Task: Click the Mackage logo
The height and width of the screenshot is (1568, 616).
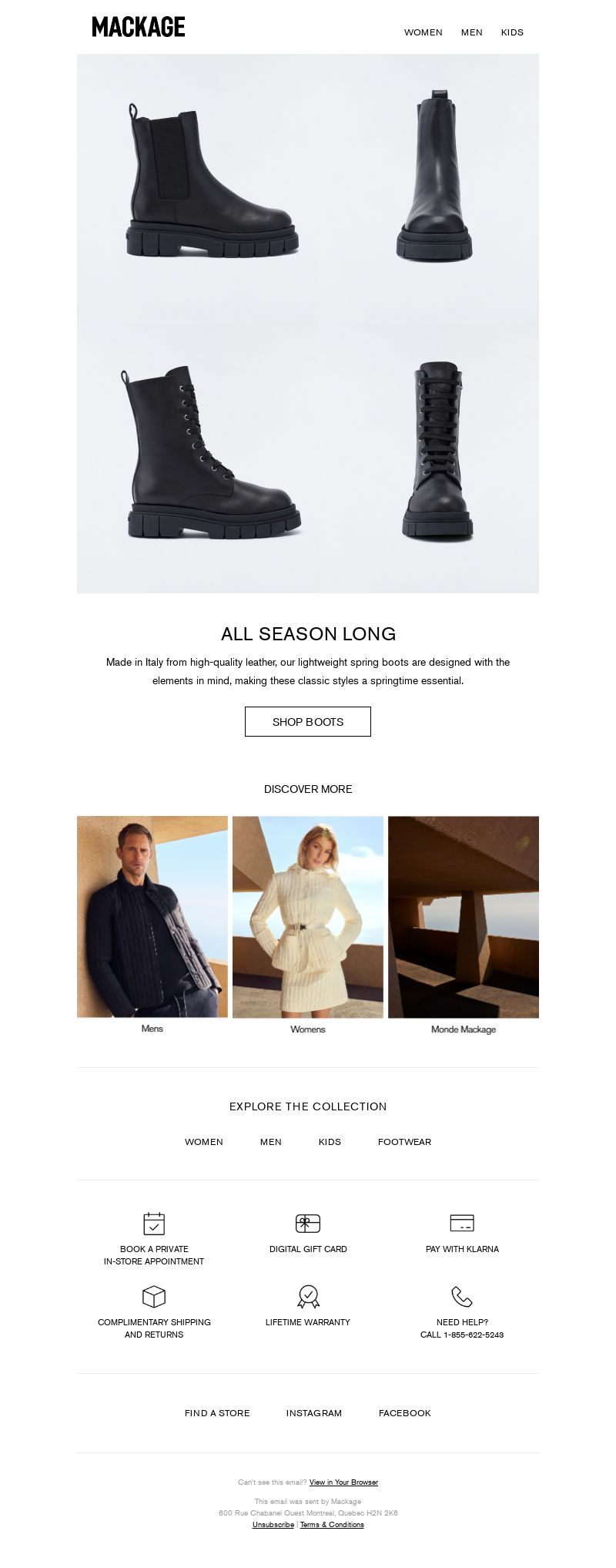Action: [139, 27]
